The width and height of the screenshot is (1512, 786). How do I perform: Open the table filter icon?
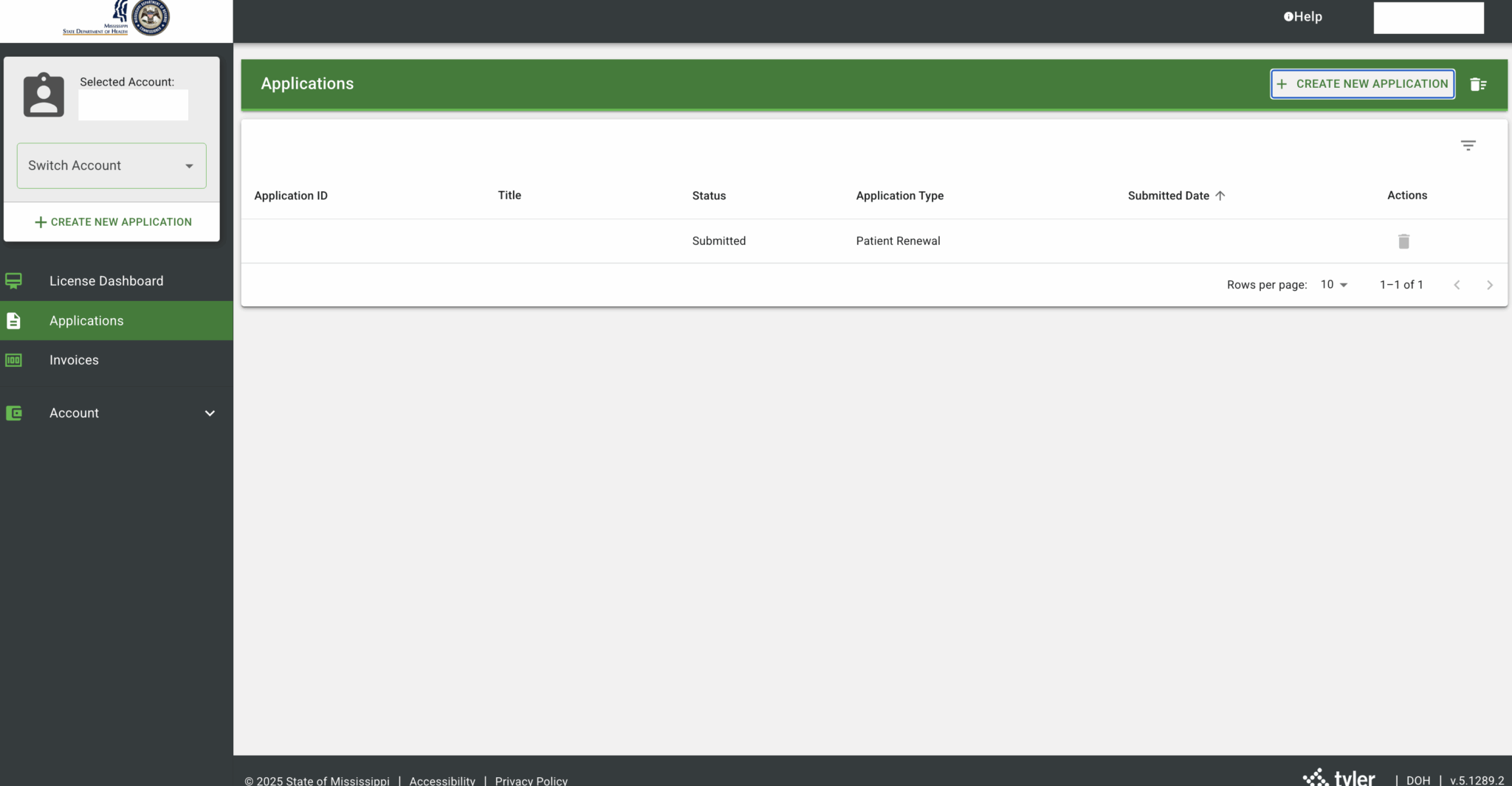coord(1468,145)
